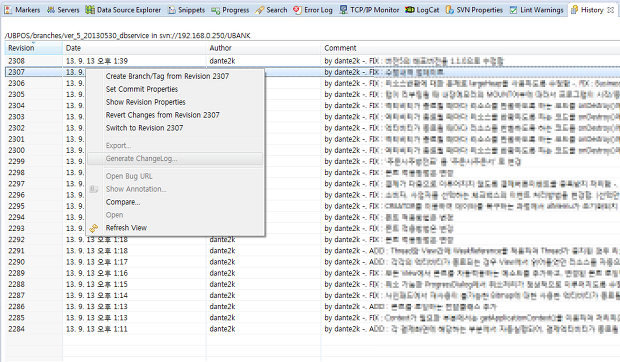Switch to the Search tab
Image resolution: width=620 pixels, height=362 pixels.
pyautogui.click(x=272, y=10)
